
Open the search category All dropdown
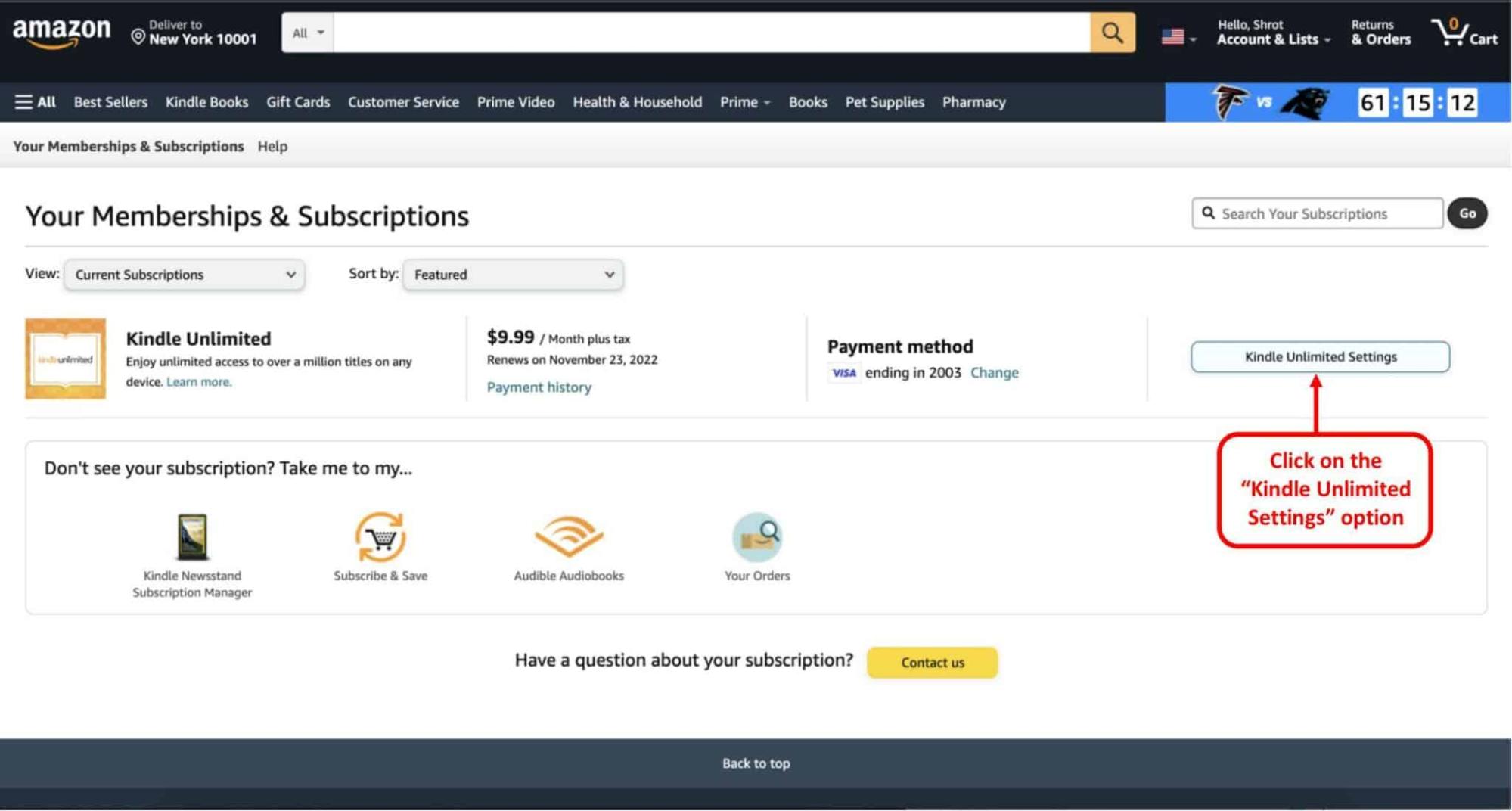308,33
